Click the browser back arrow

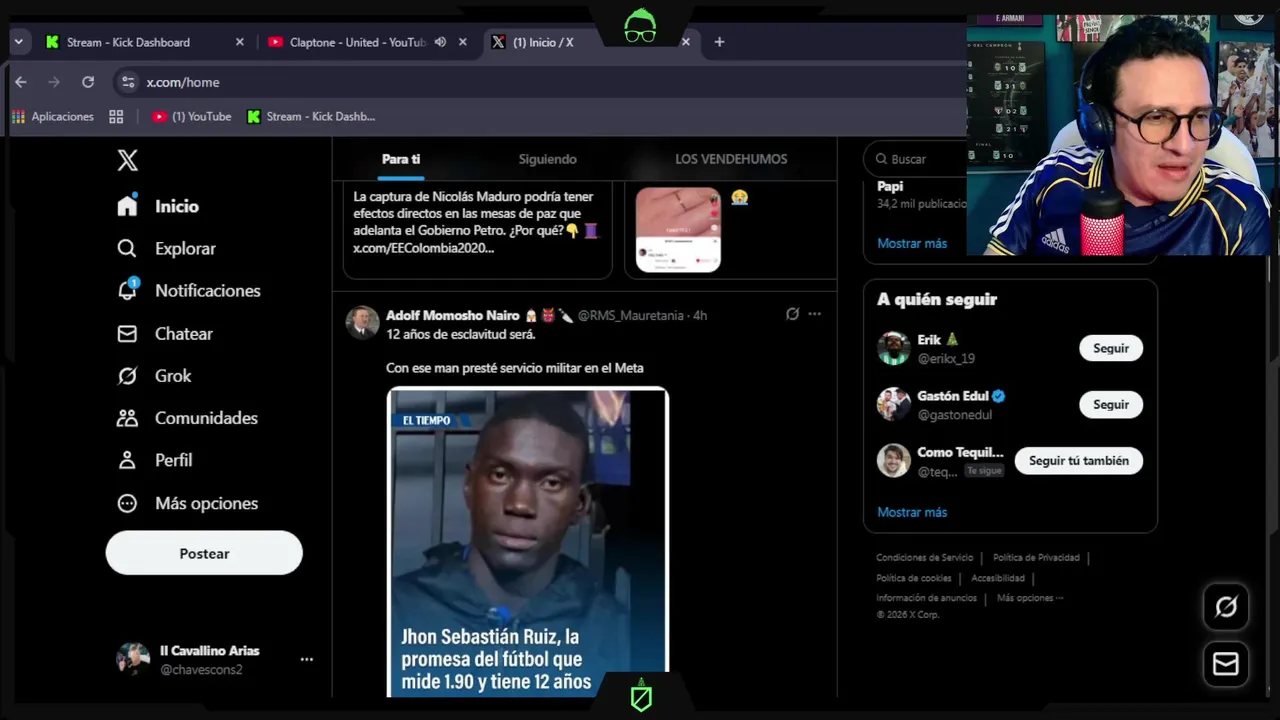click(x=20, y=82)
